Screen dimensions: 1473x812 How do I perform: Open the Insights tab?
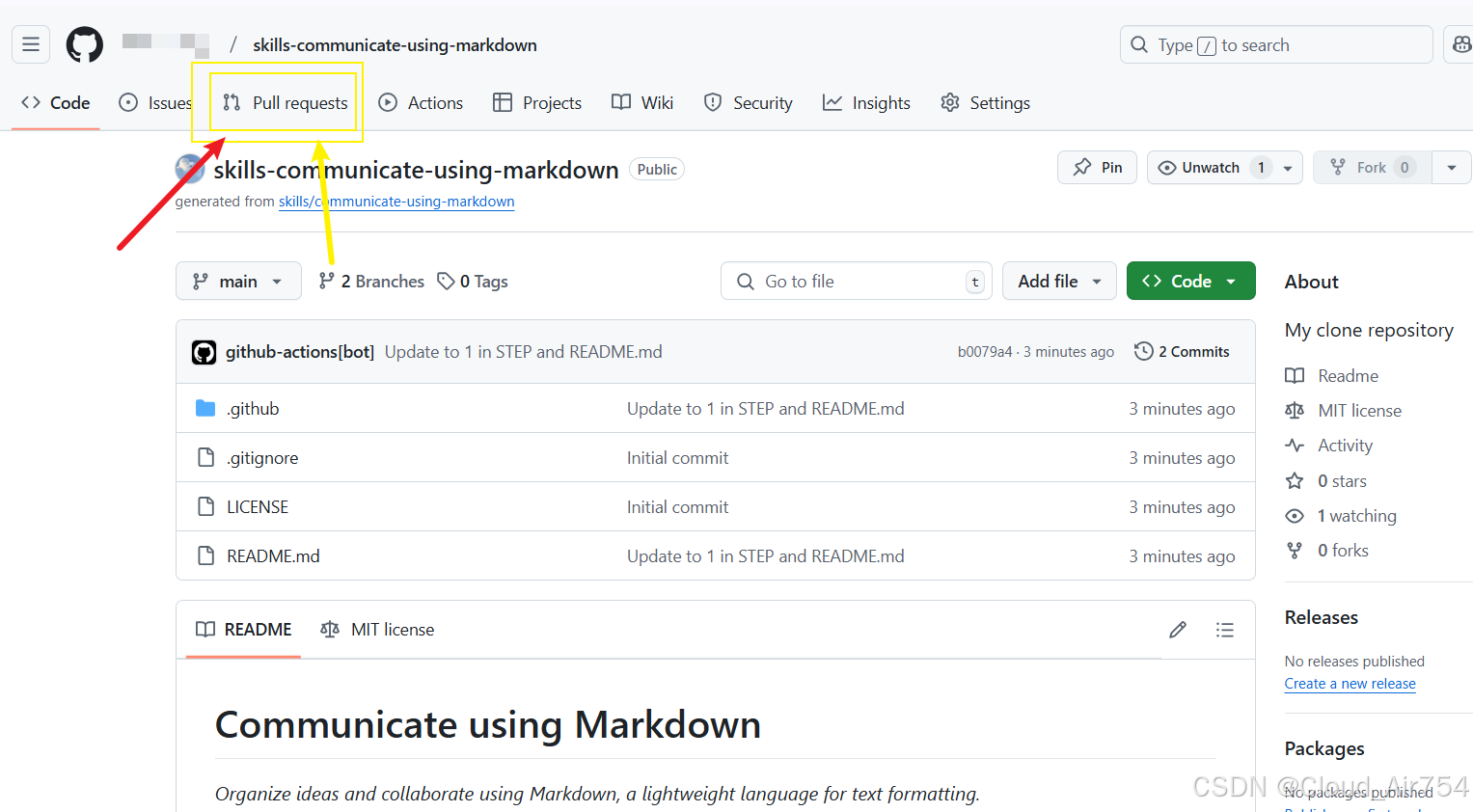(x=866, y=102)
